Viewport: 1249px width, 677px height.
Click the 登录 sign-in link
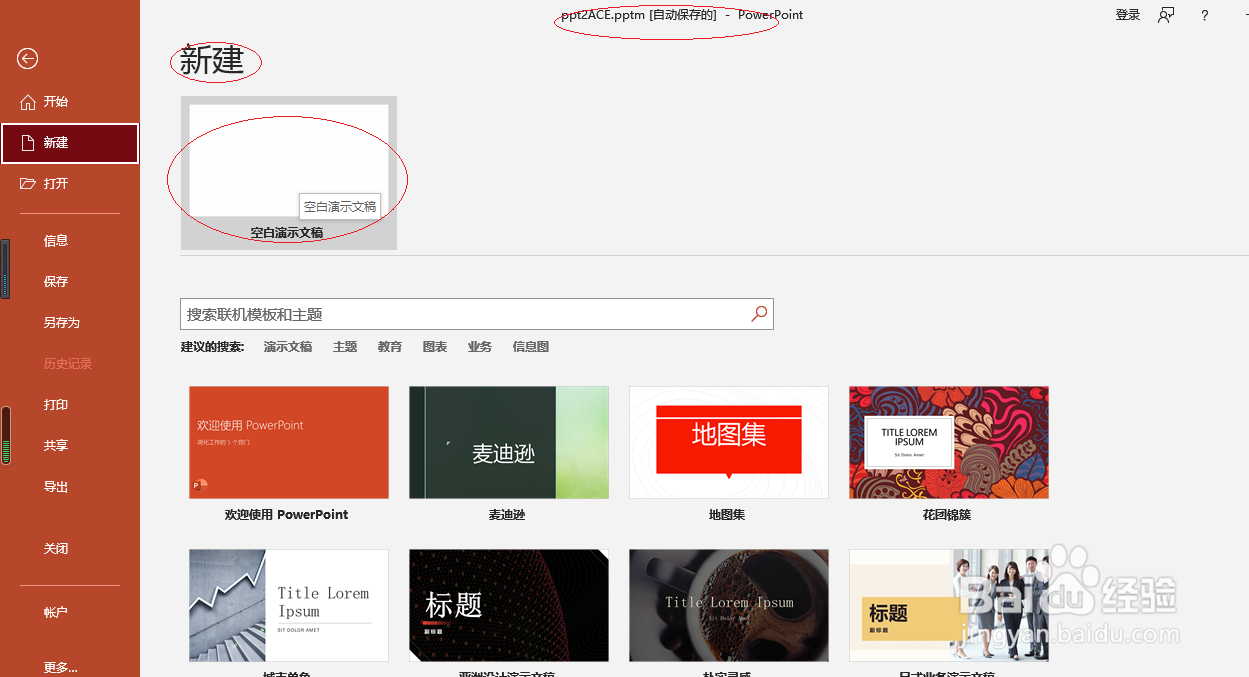(x=1128, y=15)
